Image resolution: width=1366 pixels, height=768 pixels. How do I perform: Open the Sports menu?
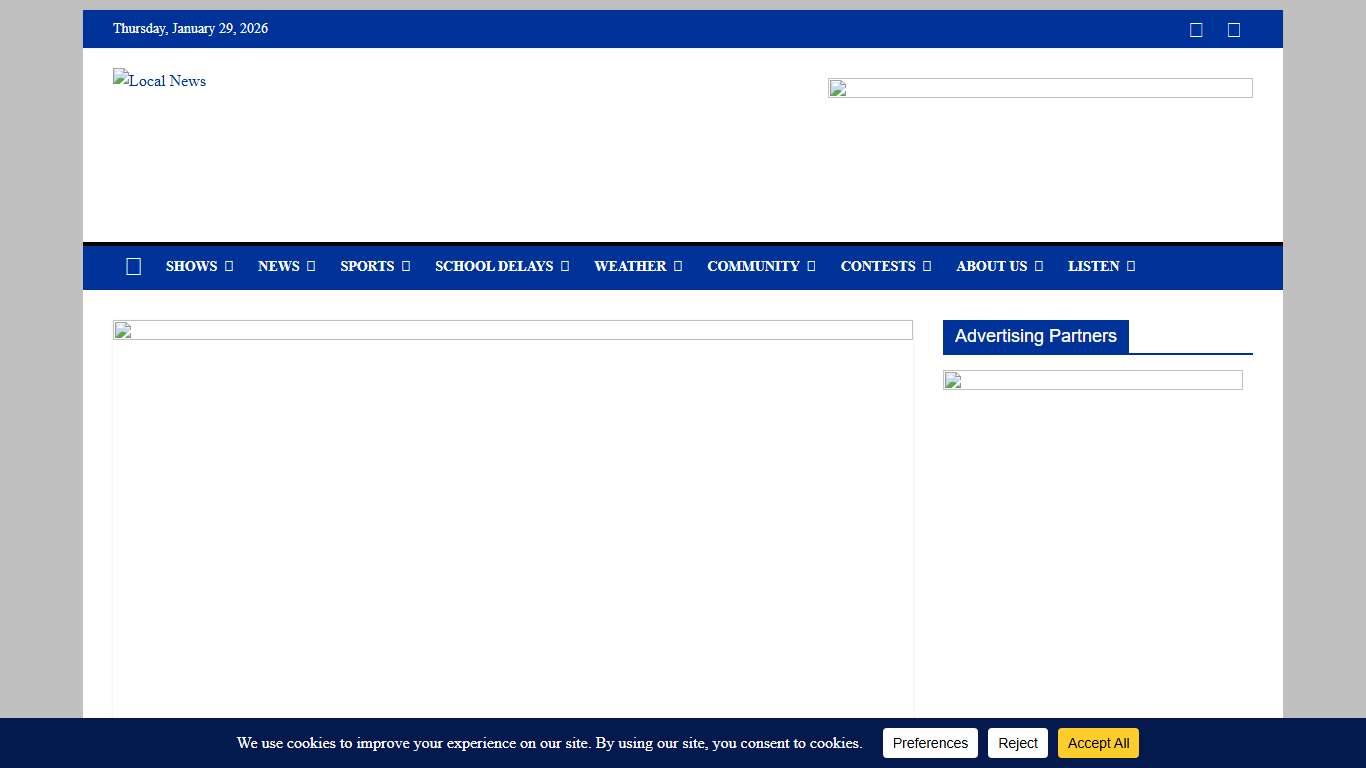tap(367, 267)
